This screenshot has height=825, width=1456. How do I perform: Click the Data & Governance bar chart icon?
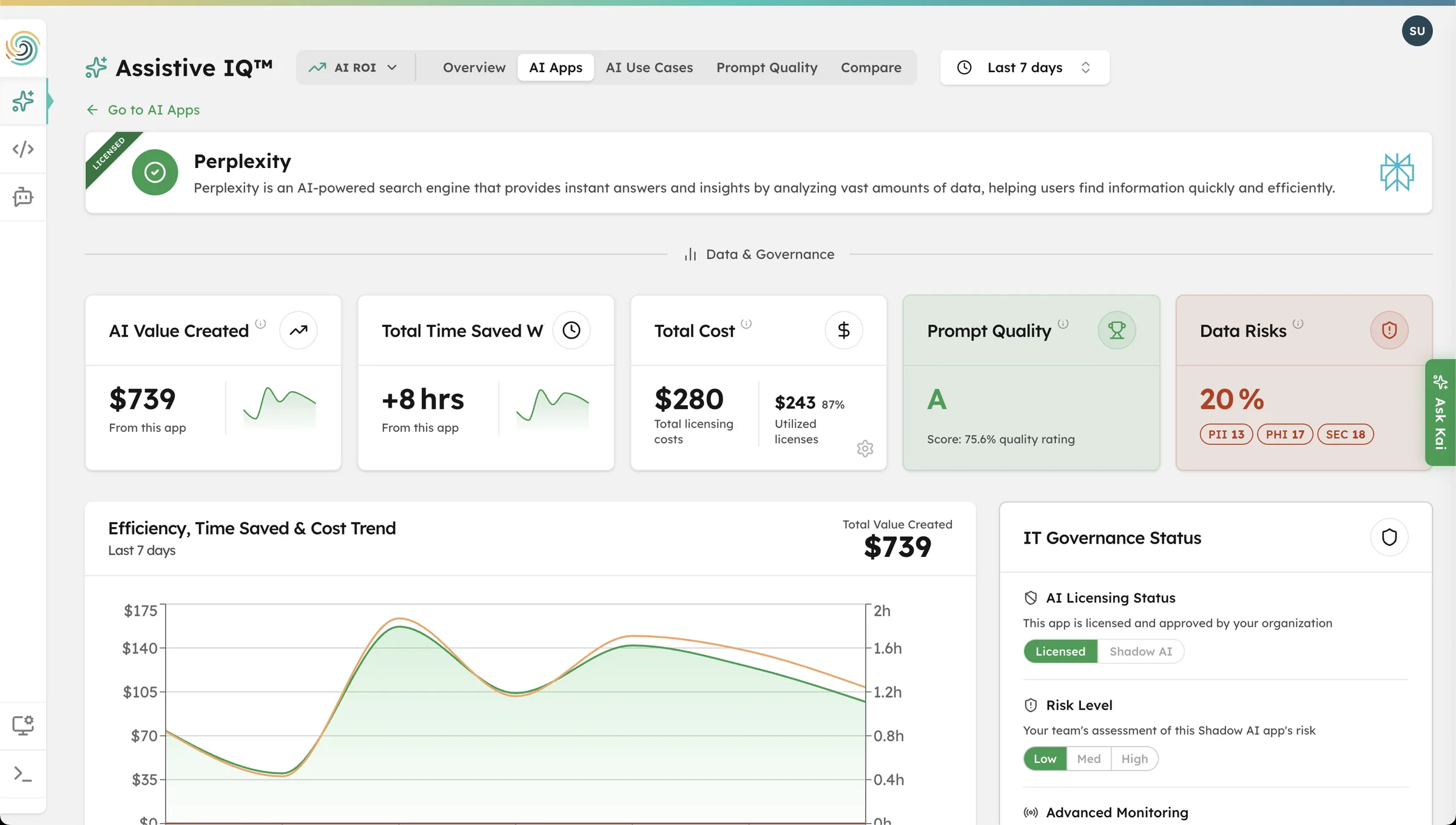[x=690, y=254]
